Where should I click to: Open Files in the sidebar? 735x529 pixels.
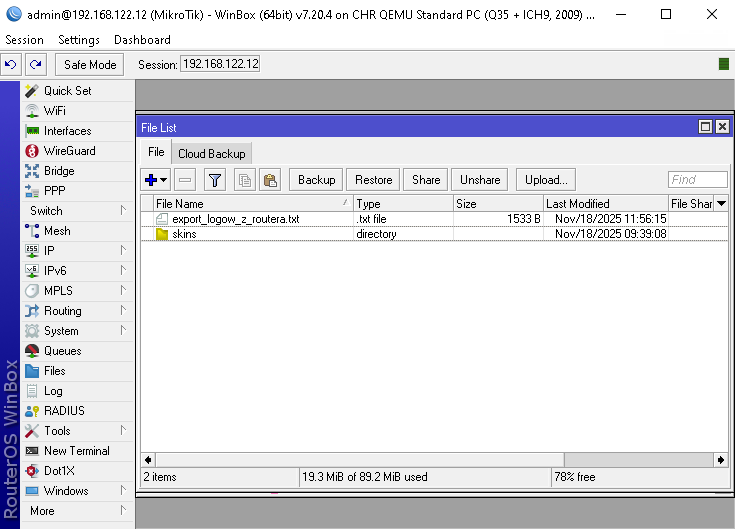77,371
